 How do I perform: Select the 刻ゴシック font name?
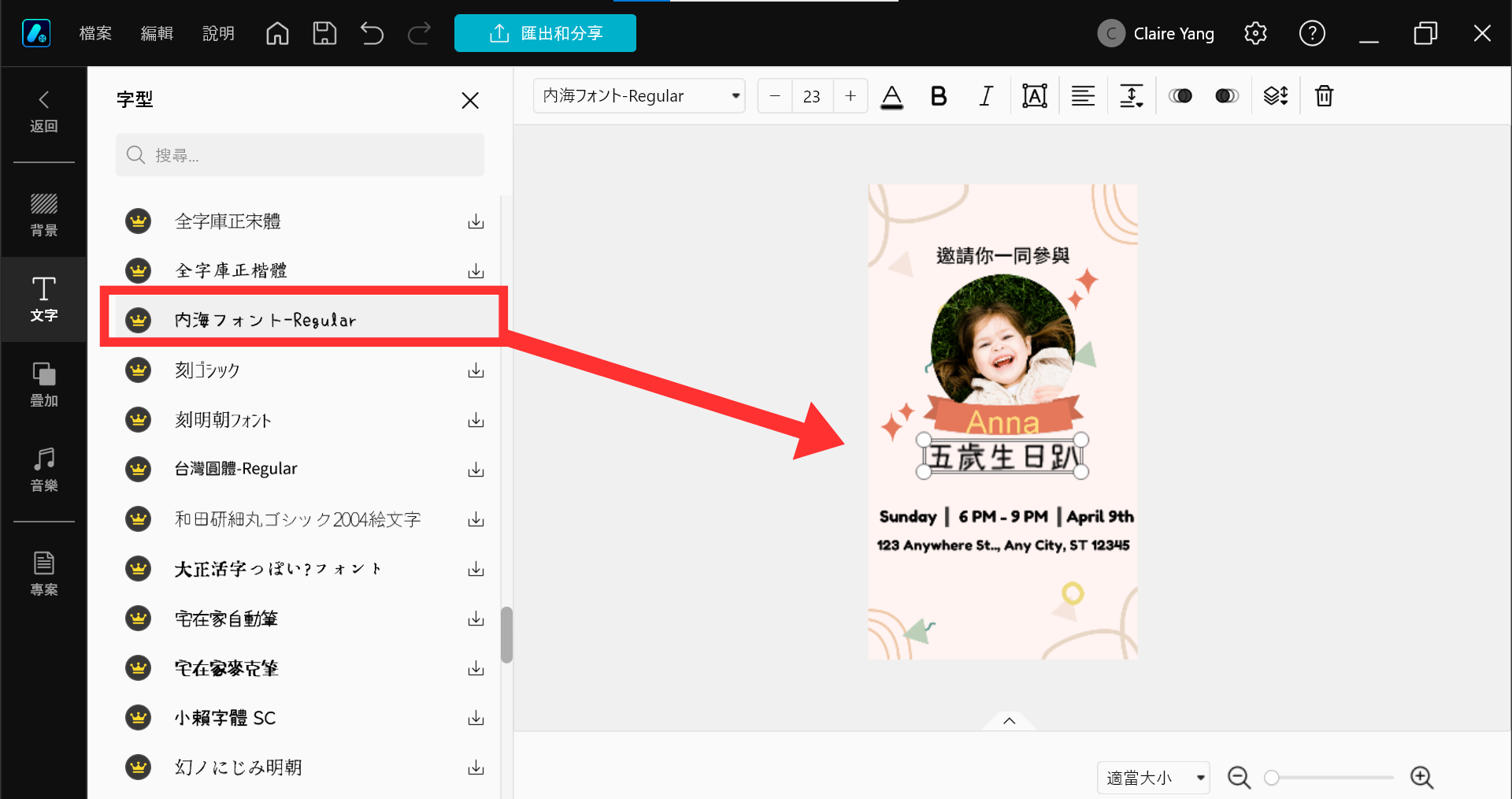[x=207, y=370]
